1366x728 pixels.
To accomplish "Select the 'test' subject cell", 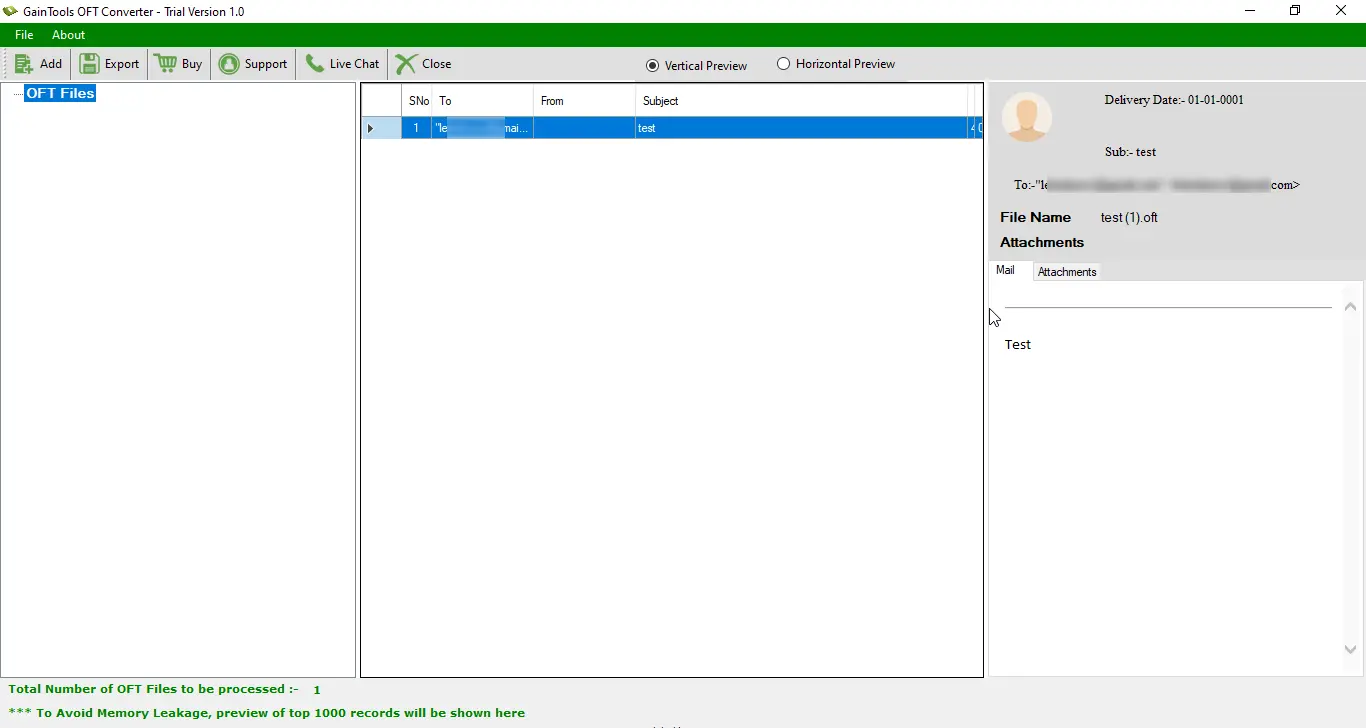I will pyautogui.click(x=801, y=128).
